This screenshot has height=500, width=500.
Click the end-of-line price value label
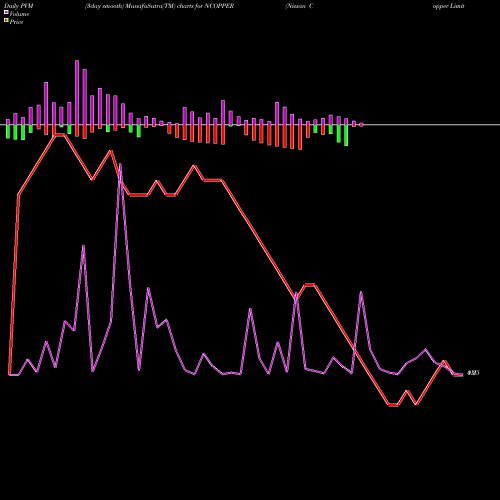click(x=473, y=373)
